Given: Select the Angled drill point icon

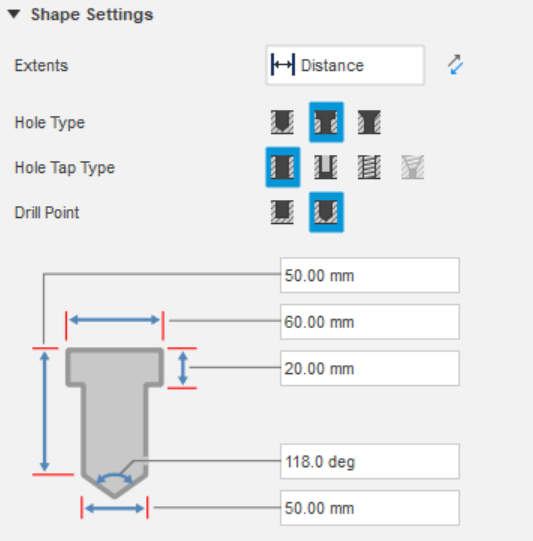Looking at the screenshot, I should pyautogui.click(x=326, y=212).
